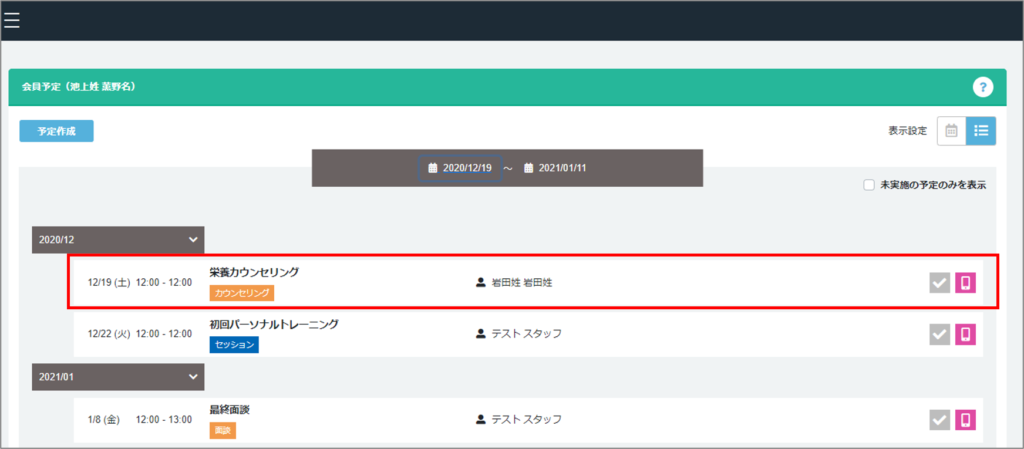Click the orange 面談 tag

[223, 430]
